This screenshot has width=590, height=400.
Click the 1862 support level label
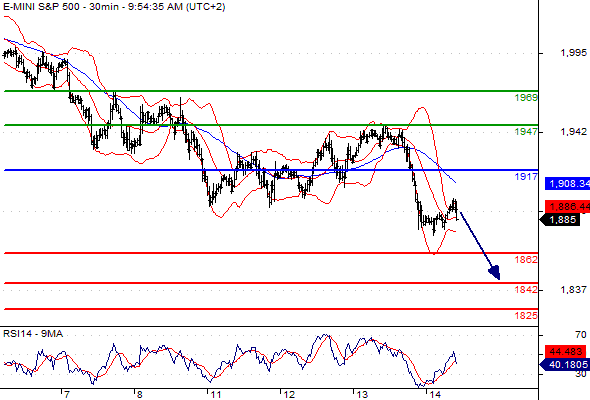(x=526, y=259)
